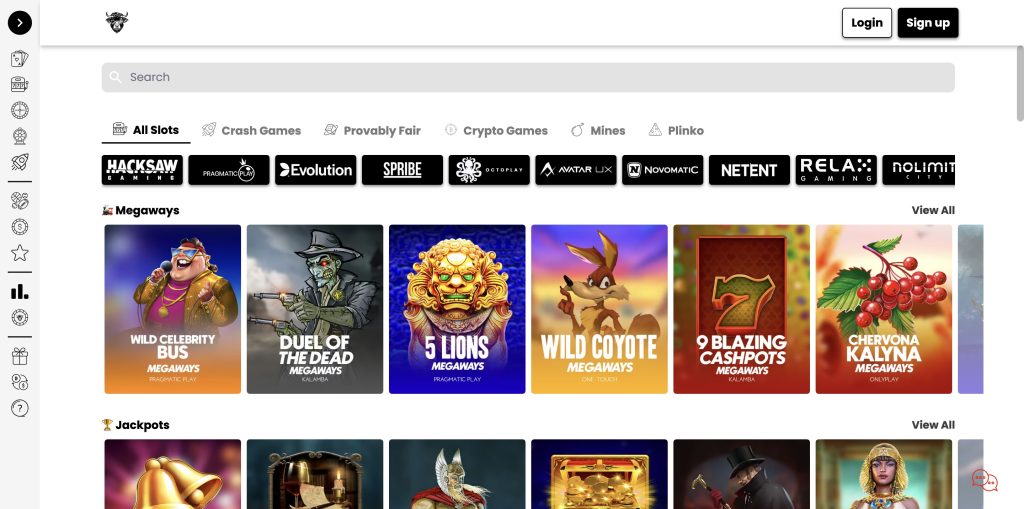Open 9 Blazing Cashpots Megaways game
The width and height of the screenshot is (1024, 509).
[741, 309]
